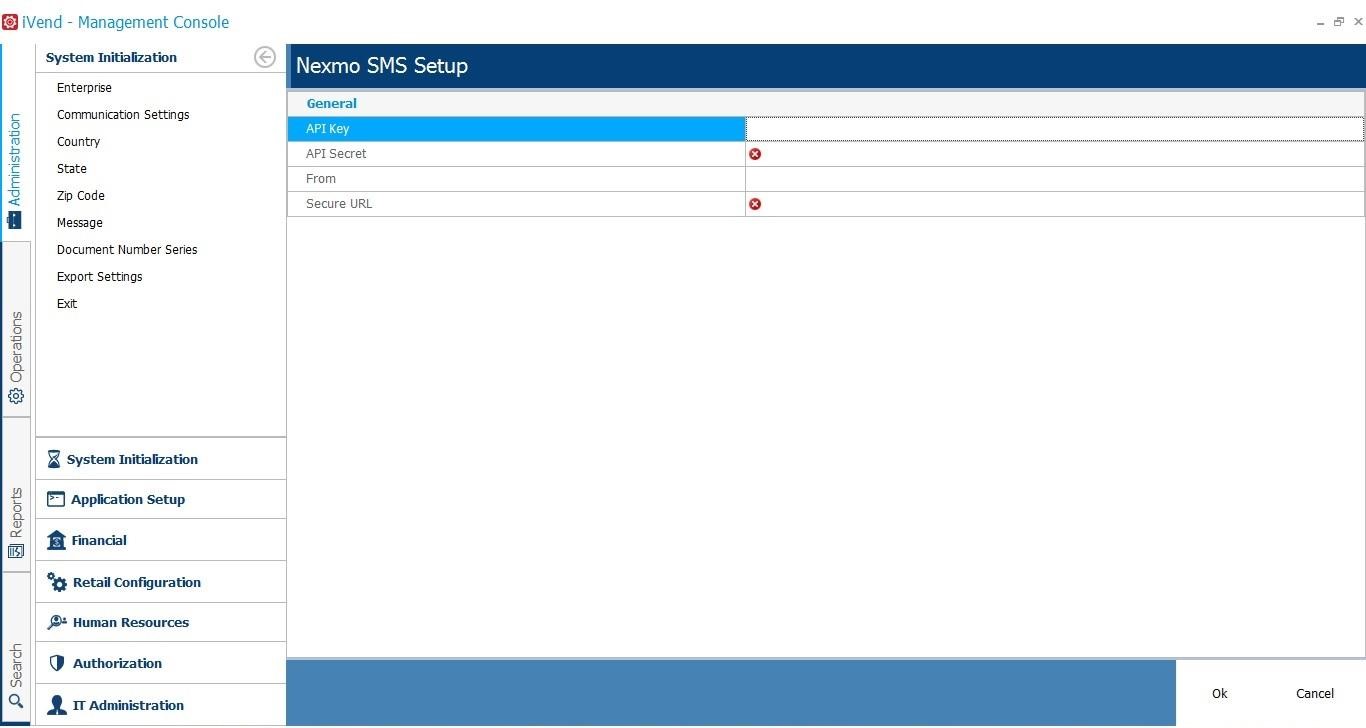Viewport: 1366px width, 728px height.
Task: Select the API Key label row
Action: [516, 129]
